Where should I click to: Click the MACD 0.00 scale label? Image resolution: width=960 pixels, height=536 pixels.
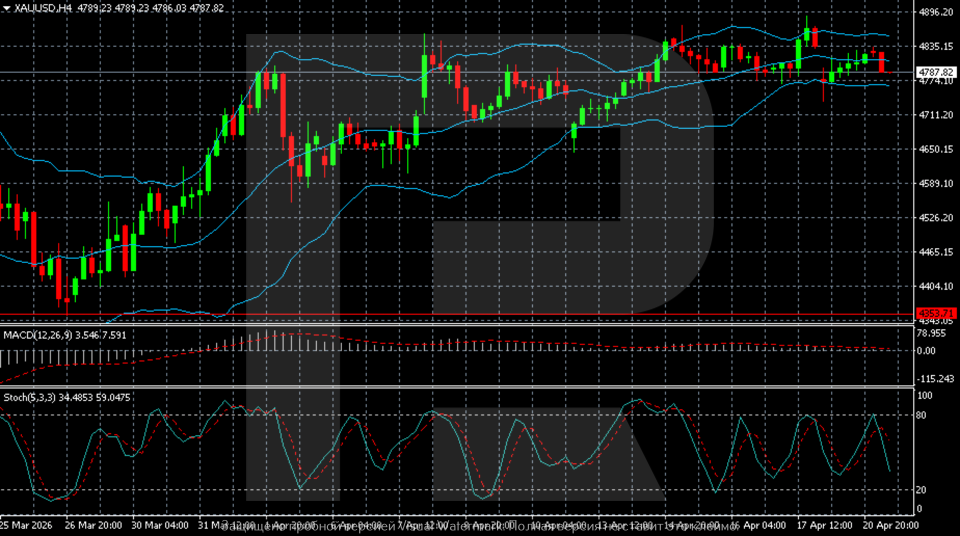point(928,350)
